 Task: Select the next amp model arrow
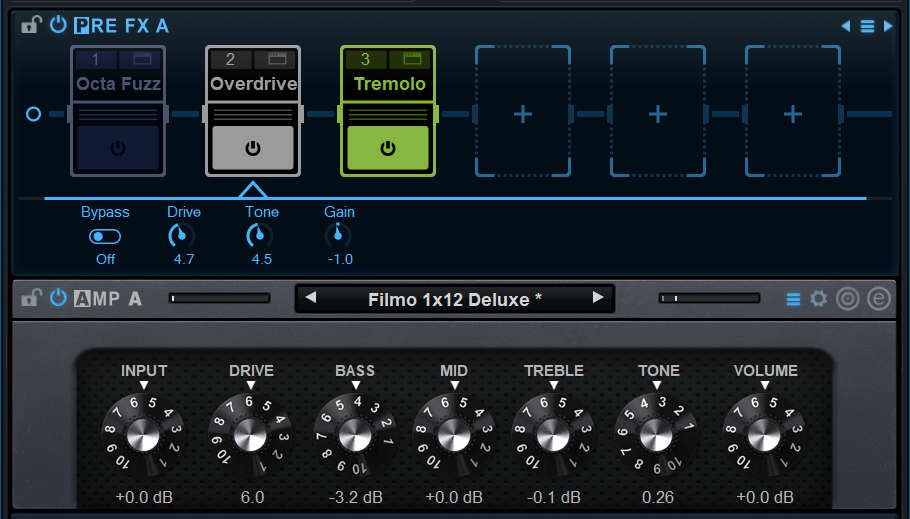(x=598, y=298)
